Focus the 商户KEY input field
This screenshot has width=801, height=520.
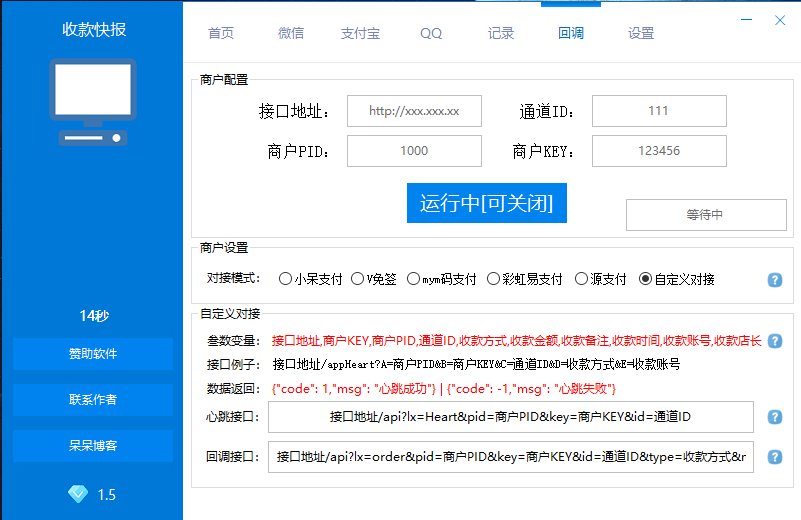[x=658, y=151]
